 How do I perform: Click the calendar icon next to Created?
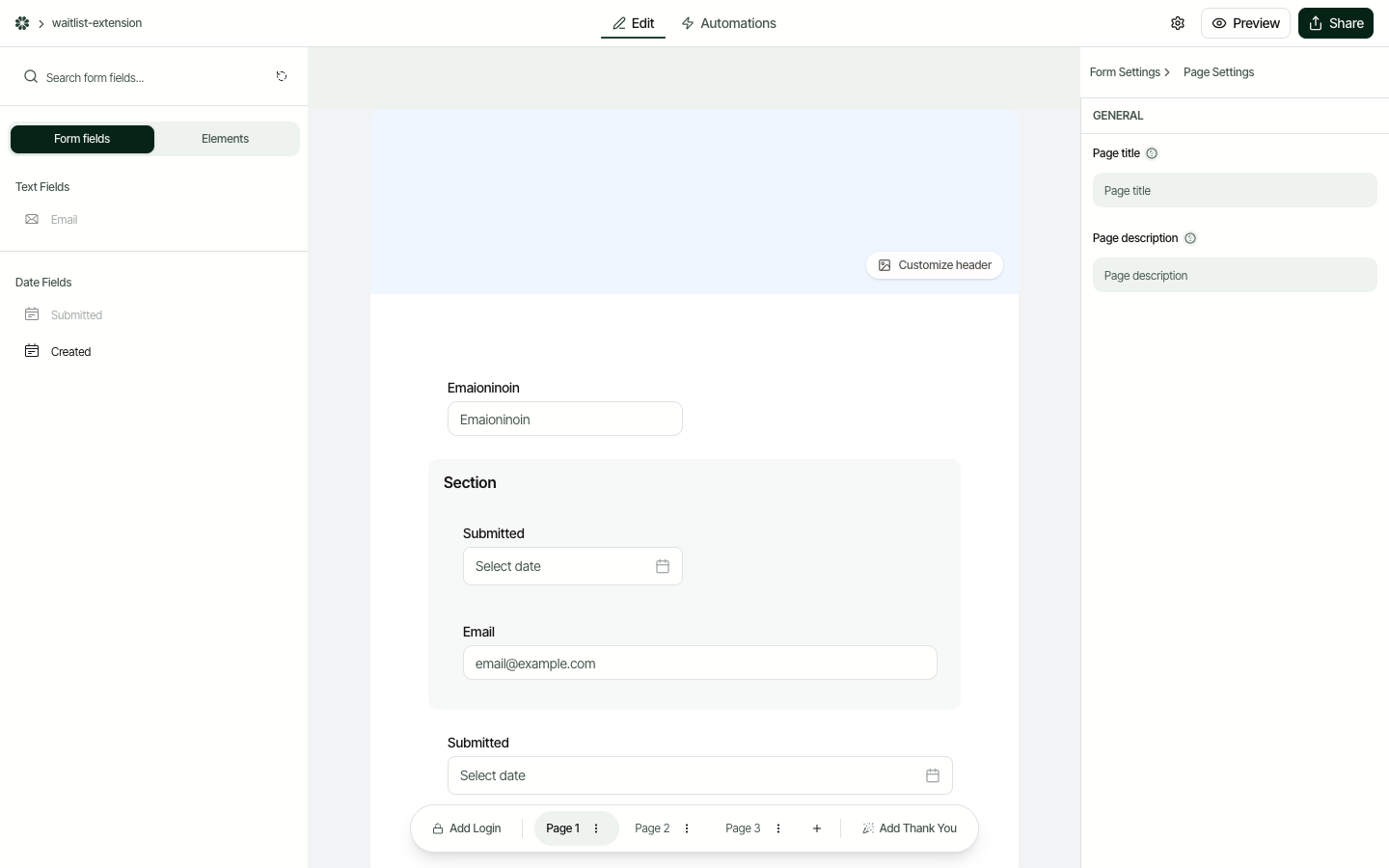(32, 351)
